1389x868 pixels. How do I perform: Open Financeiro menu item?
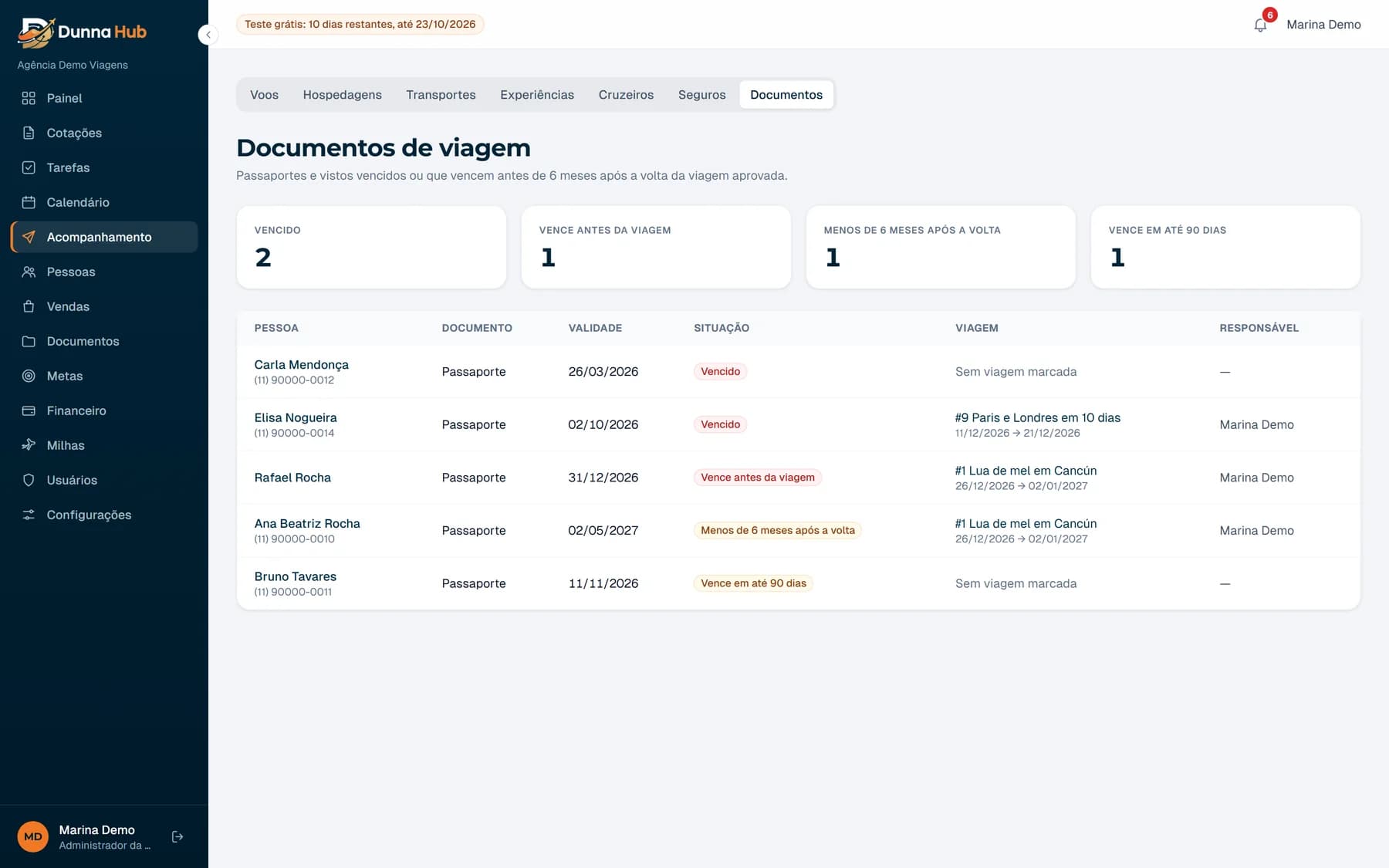104,410
